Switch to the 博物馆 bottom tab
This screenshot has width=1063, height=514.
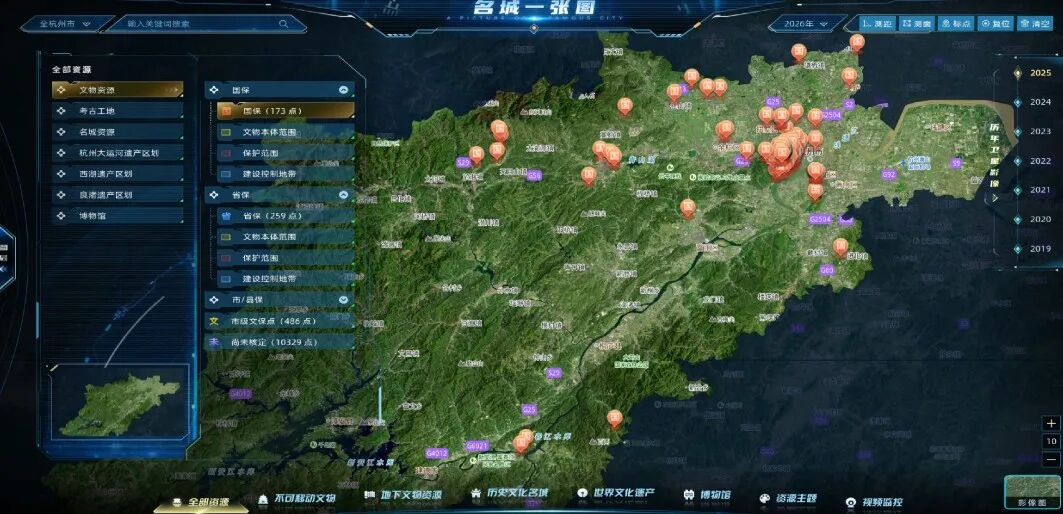click(707, 495)
